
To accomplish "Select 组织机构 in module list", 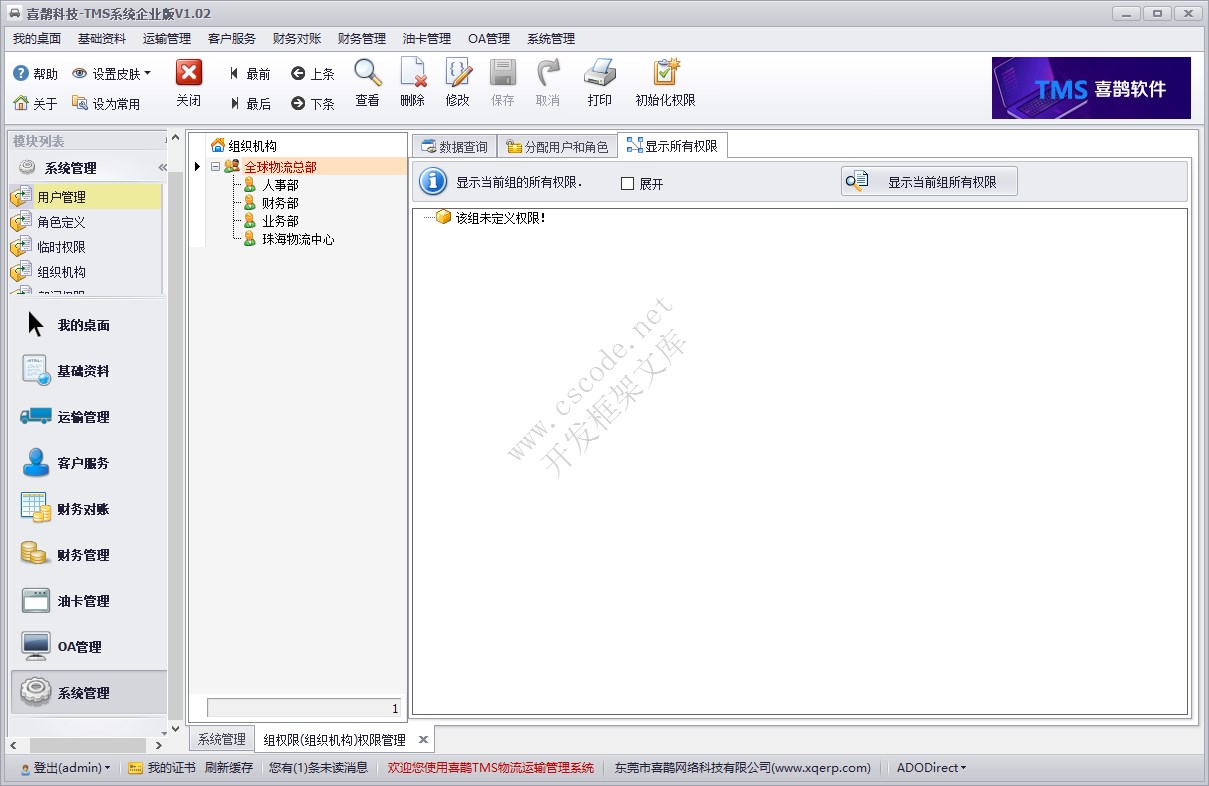I will (85, 272).
